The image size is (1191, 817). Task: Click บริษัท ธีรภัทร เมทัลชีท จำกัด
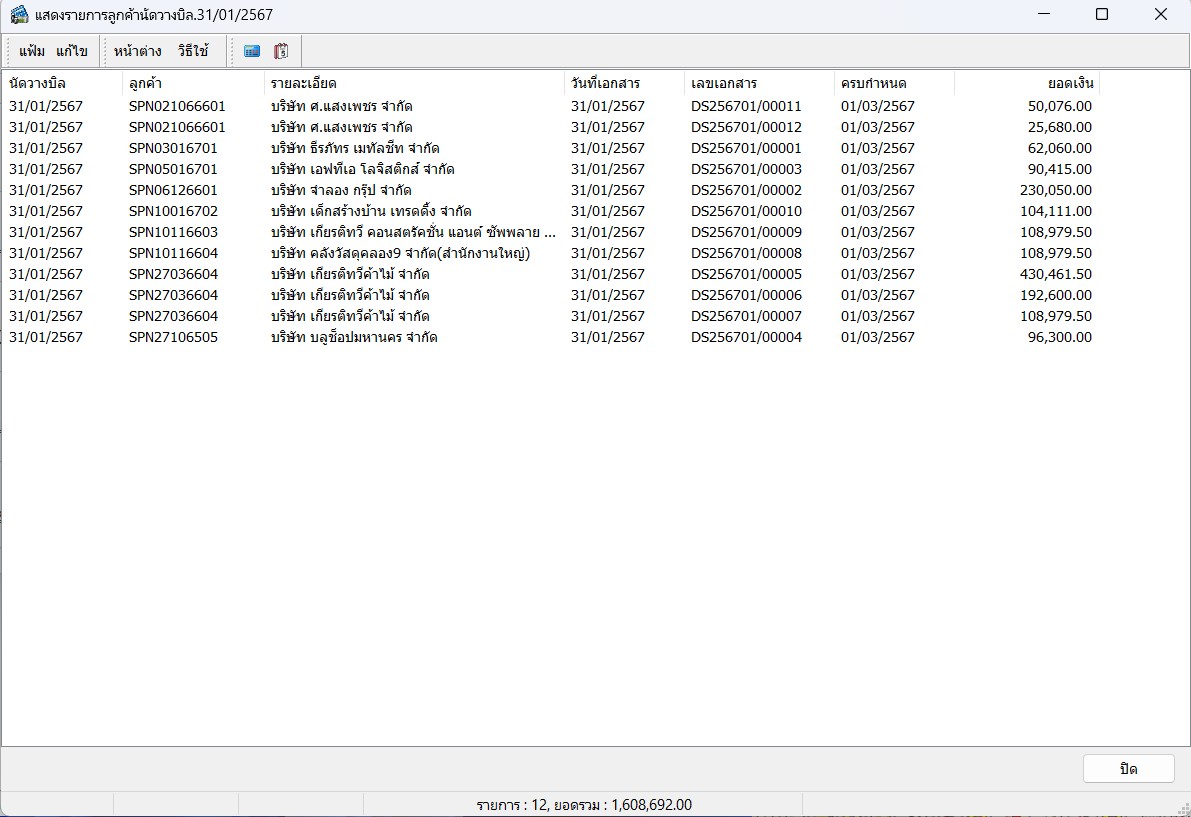355,148
